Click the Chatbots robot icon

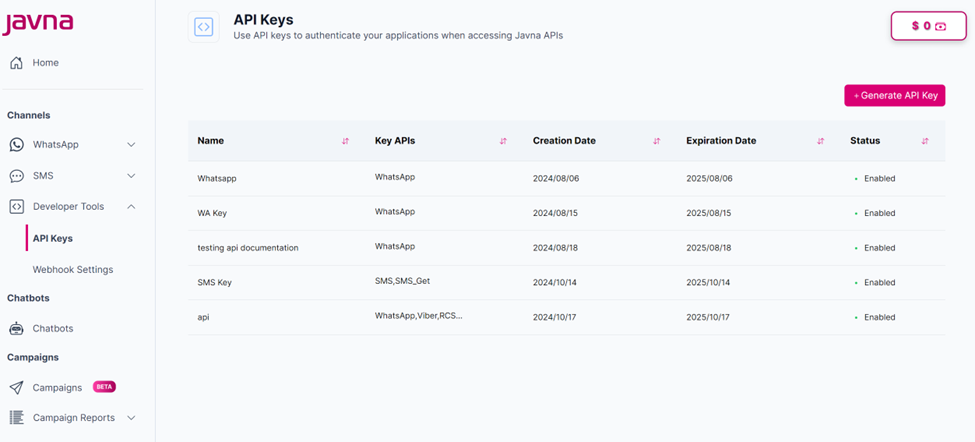tap(17, 328)
